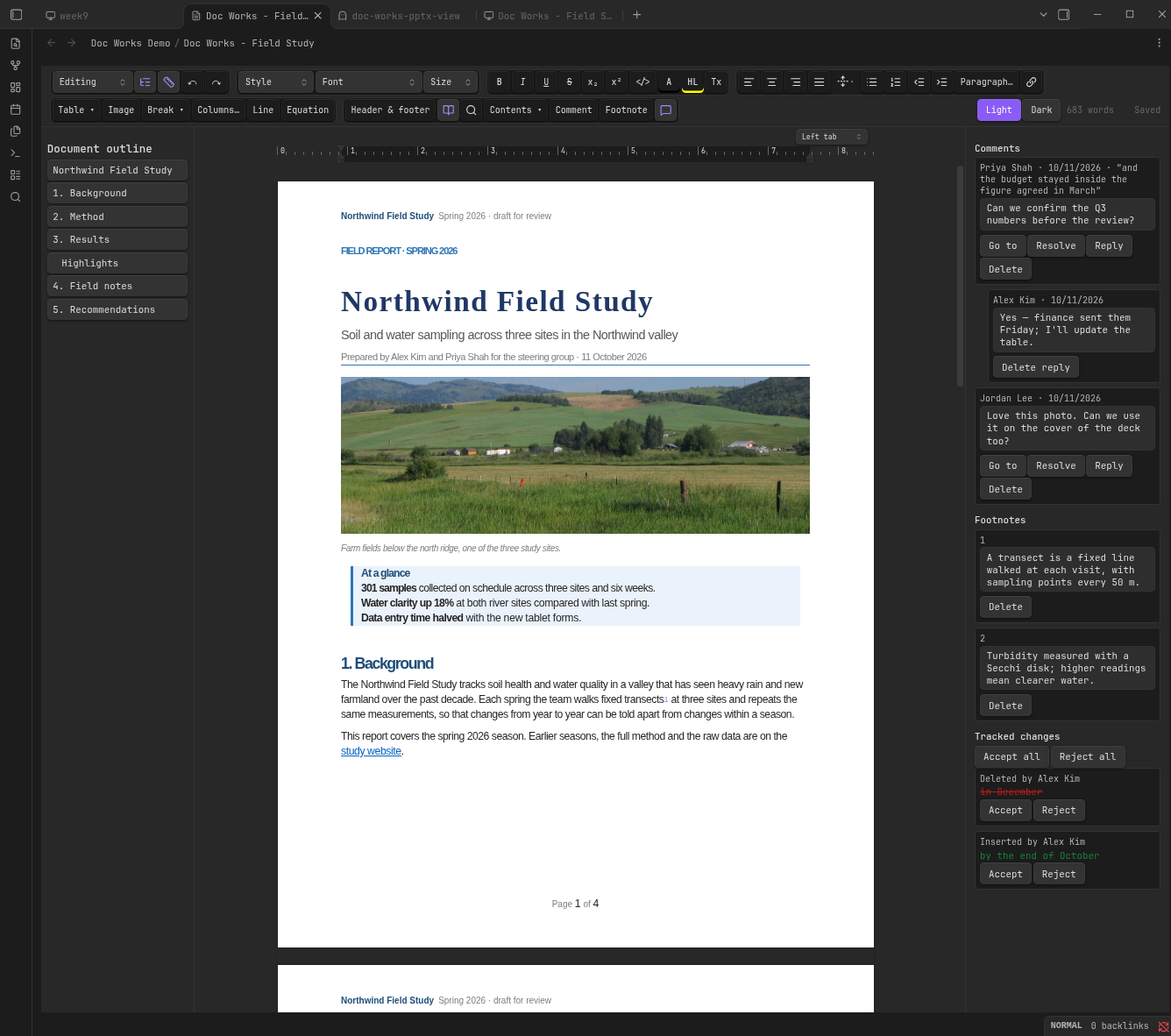Viewport: 1171px width, 1036px height.
Task: Open the study website link
Action: coord(371,751)
